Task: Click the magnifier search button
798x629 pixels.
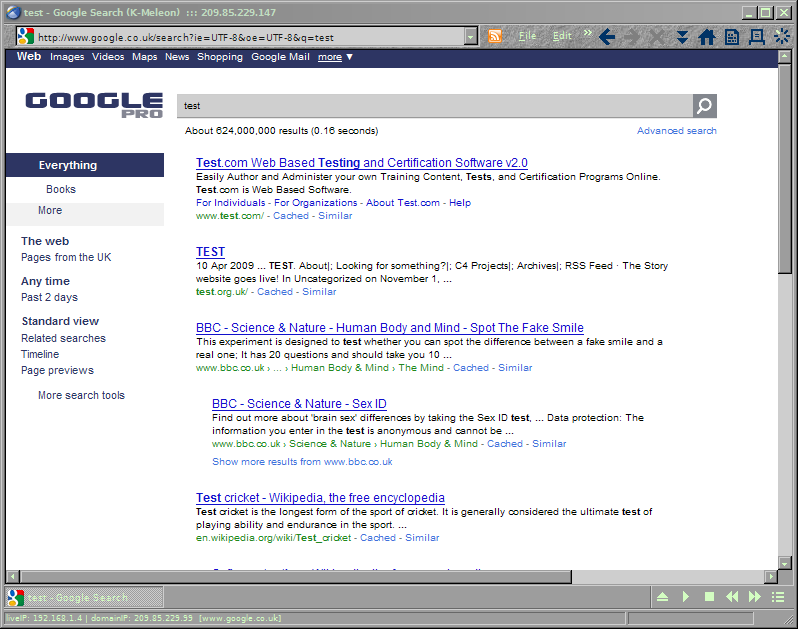Action: 704,106
